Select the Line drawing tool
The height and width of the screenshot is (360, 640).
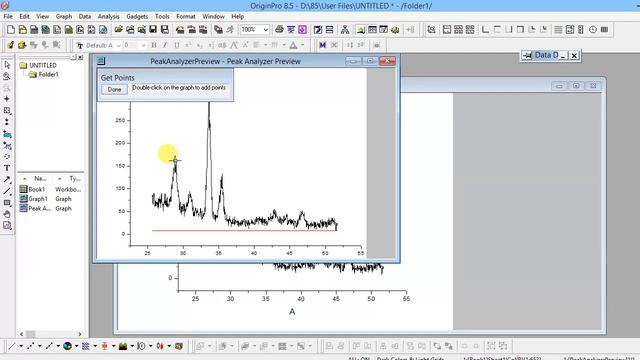(x=7, y=191)
